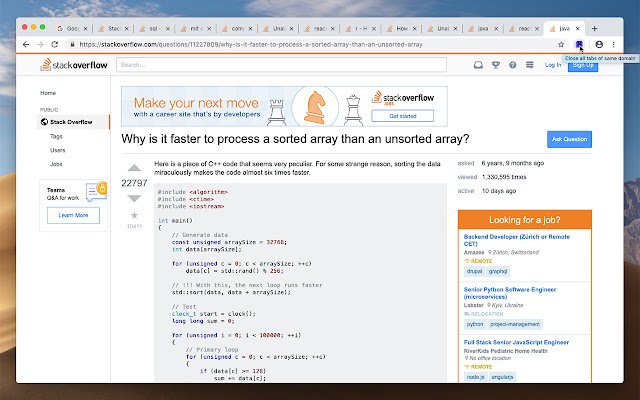Image resolution: width=640 pixels, height=400 pixels.
Task: Open the Stack Exchange site switcher icon
Action: pyautogui.click(x=529, y=65)
